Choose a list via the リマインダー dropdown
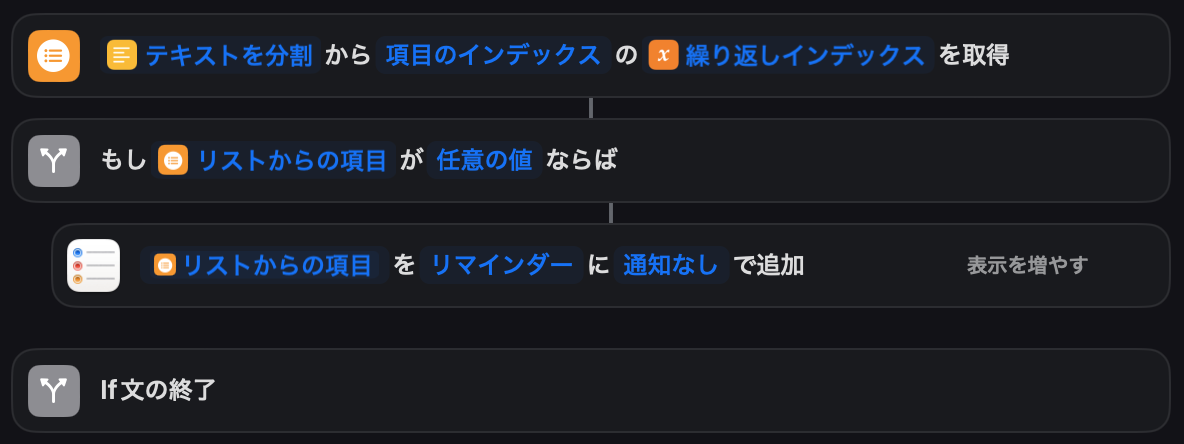Image resolution: width=1184 pixels, height=444 pixels. pyautogui.click(x=502, y=265)
